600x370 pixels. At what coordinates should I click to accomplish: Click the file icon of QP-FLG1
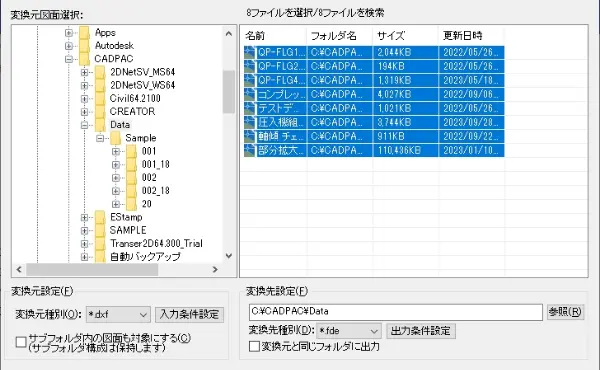click(250, 52)
